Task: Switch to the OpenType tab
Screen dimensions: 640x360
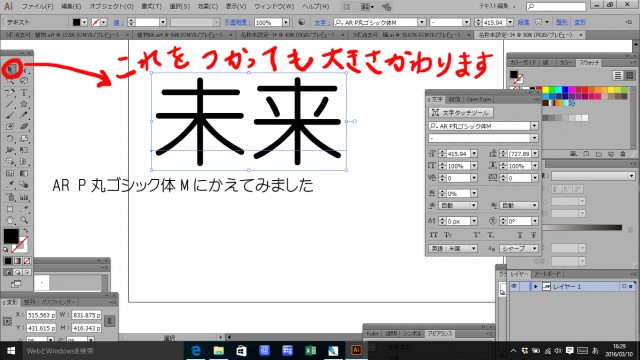Action: tap(479, 99)
